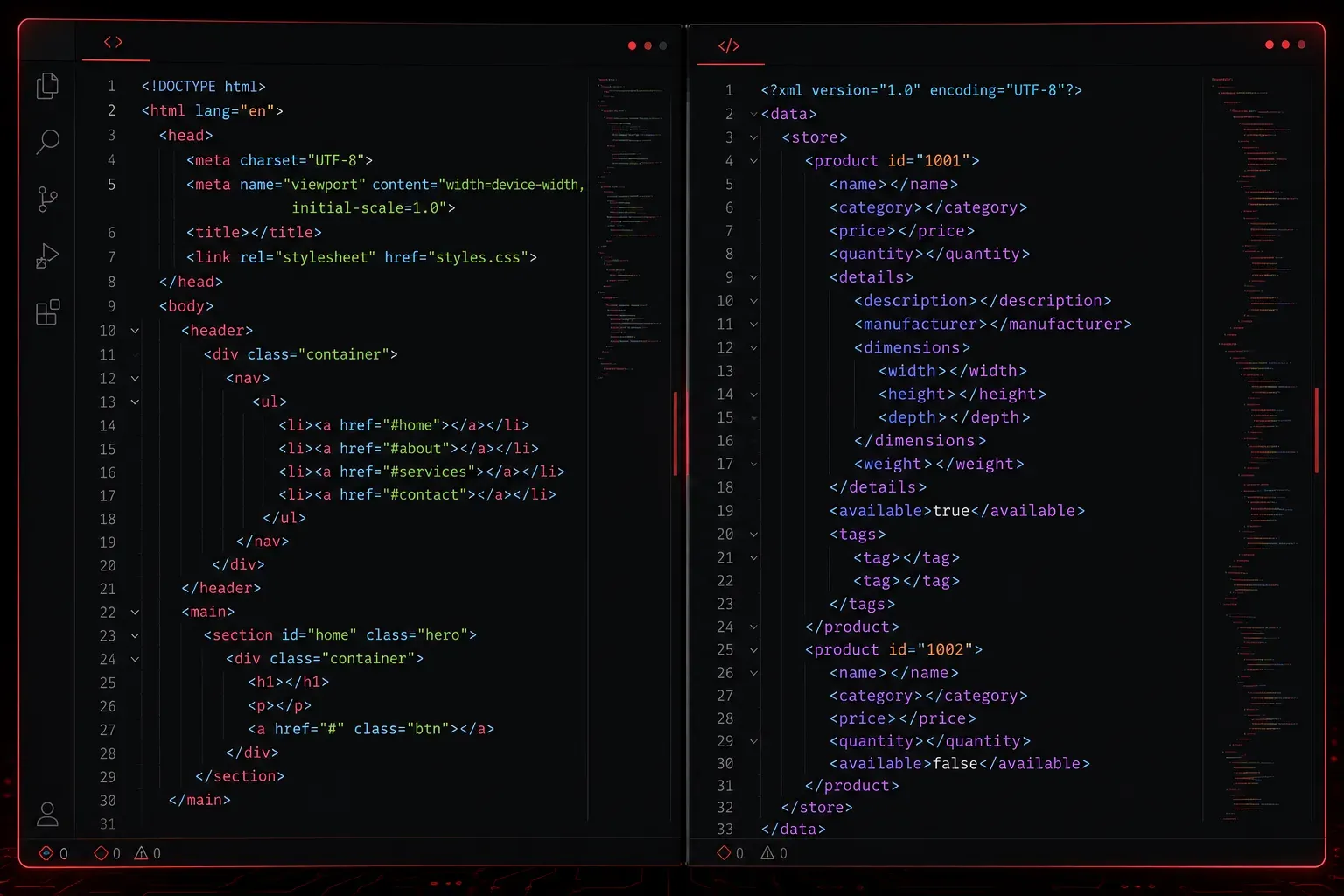1344x896 pixels.
Task: Click the <title></title> line
Action: (x=254, y=232)
